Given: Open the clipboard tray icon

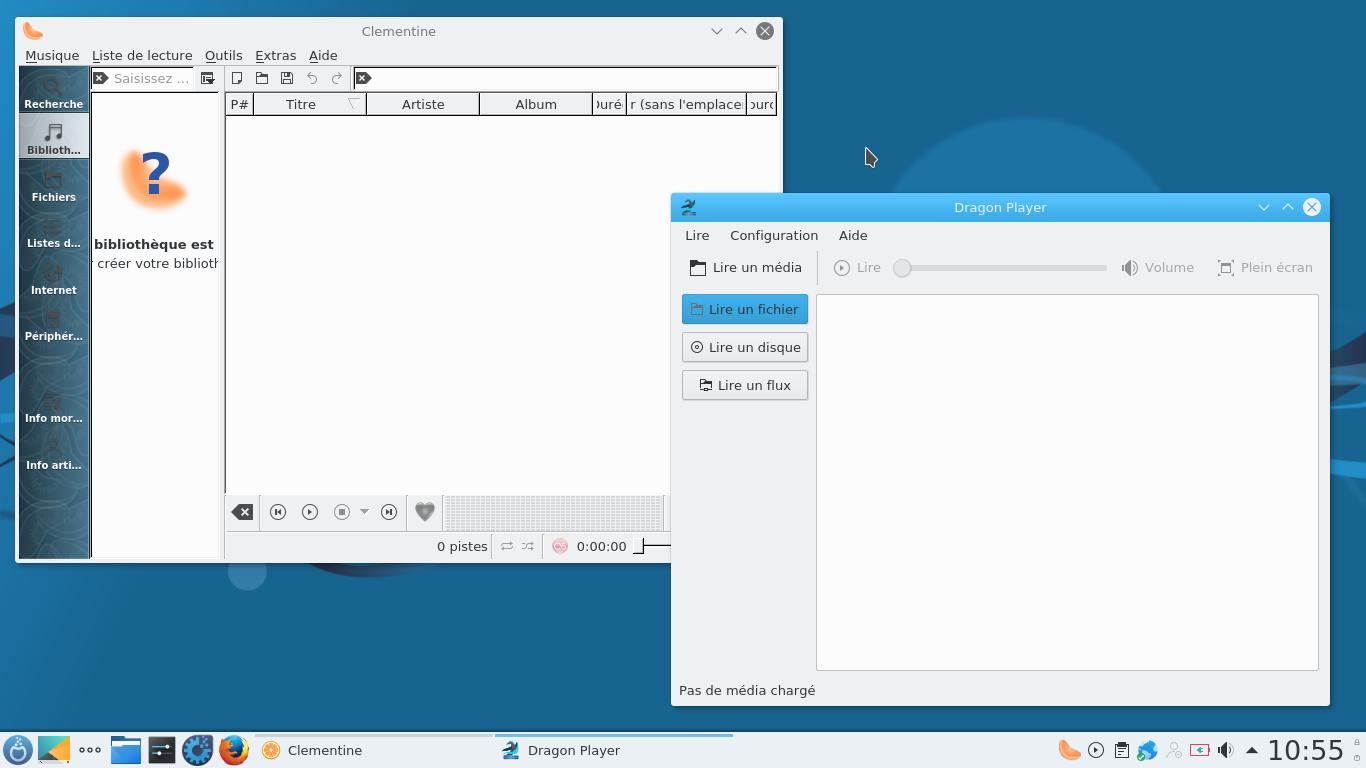Looking at the screenshot, I should coord(1121,750).
